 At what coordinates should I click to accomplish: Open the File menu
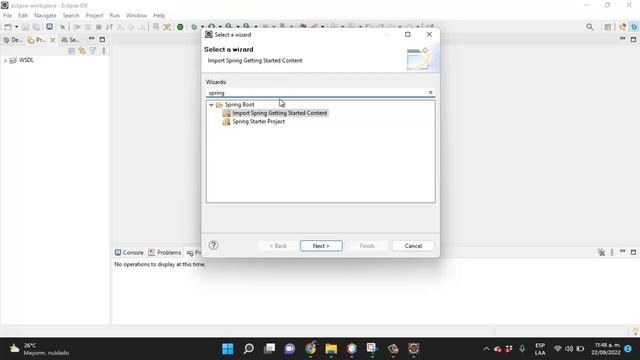[7, 16]
